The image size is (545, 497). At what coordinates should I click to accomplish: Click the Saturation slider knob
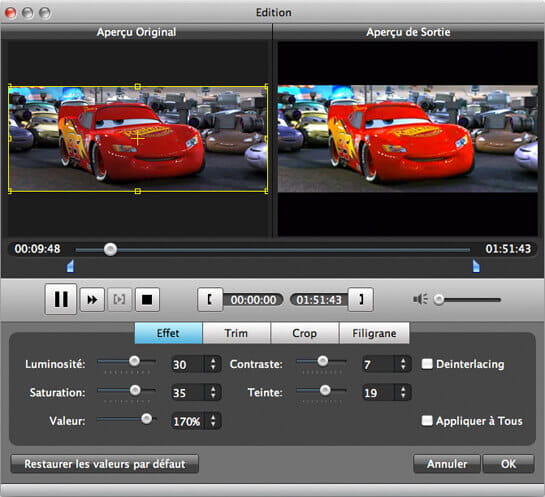pos(135,390)
